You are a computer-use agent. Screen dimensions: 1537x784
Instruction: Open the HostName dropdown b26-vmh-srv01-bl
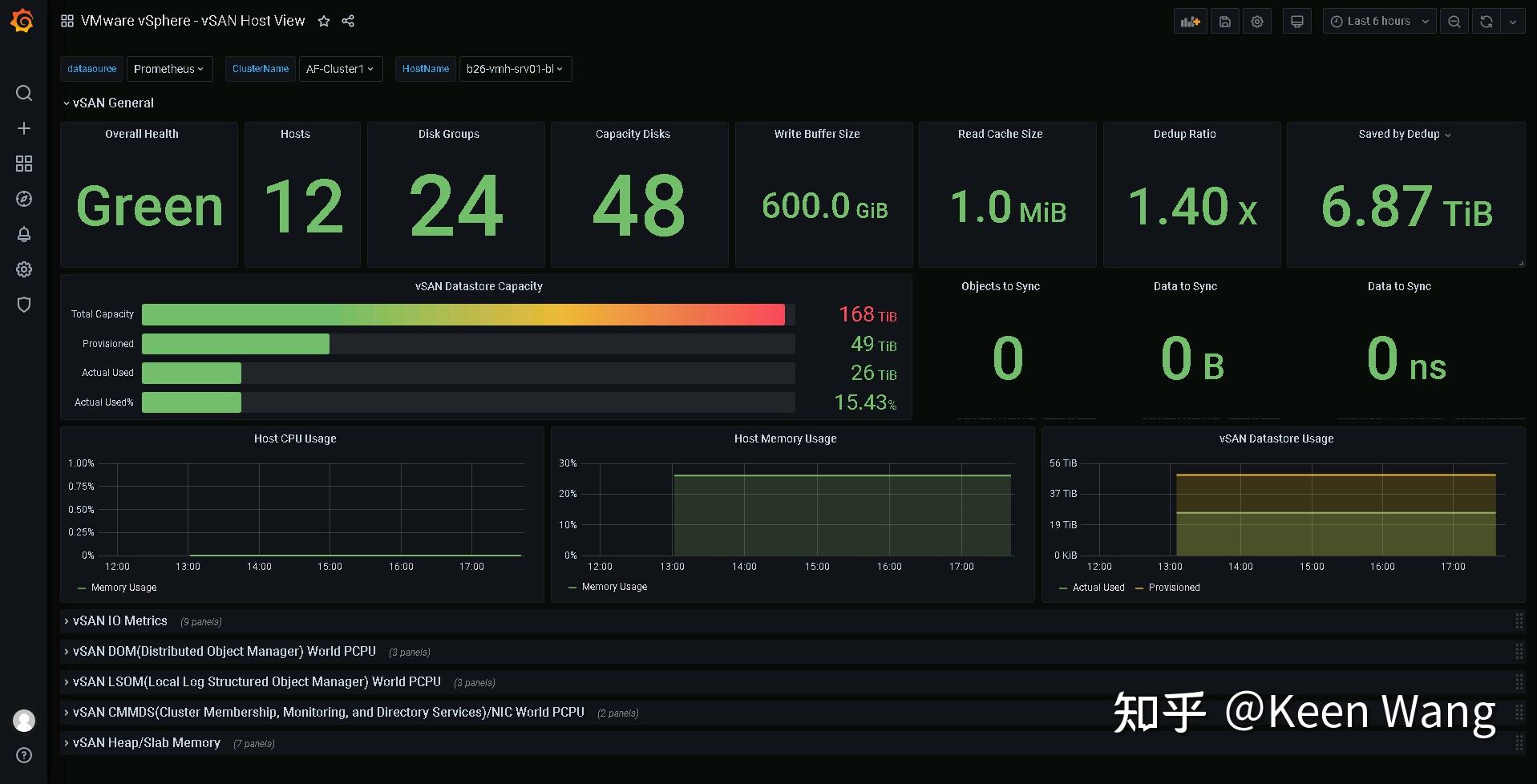514,69
